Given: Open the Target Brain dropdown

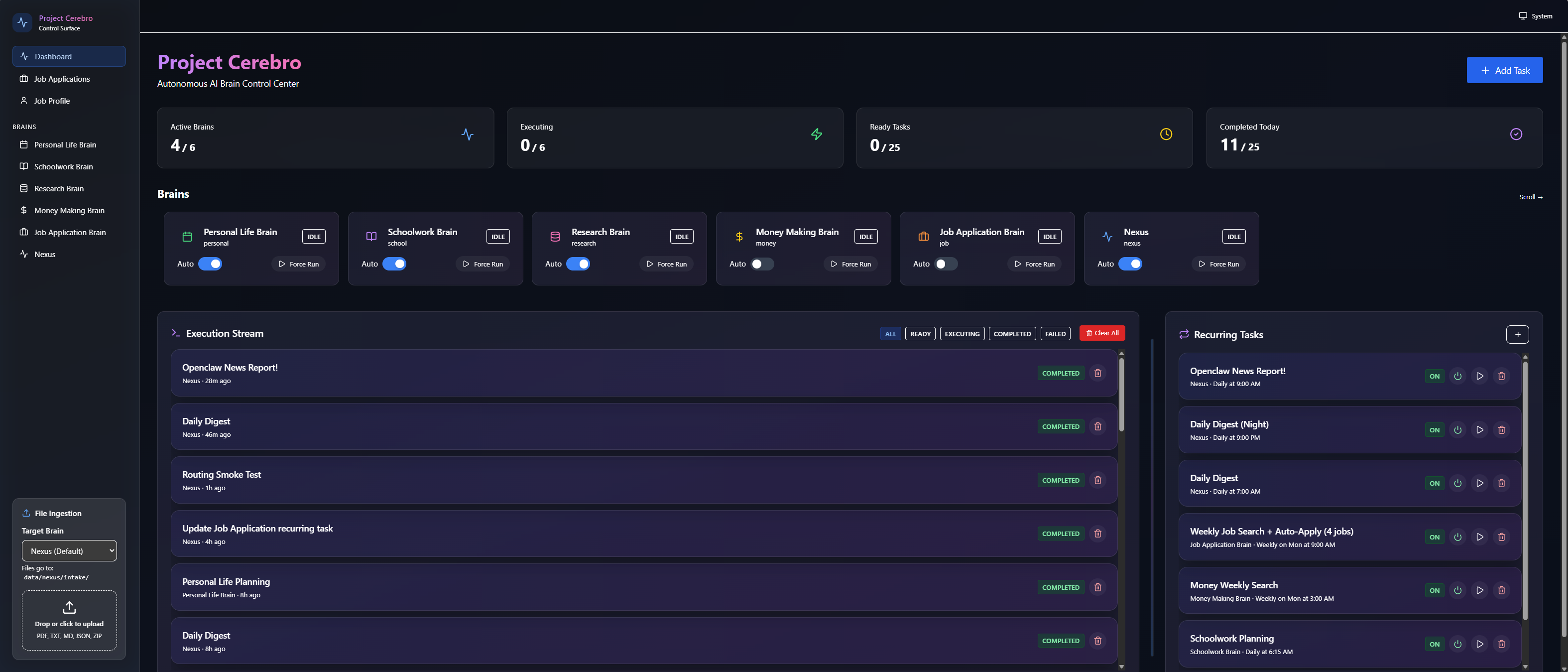Looking at the screenshot, I should [x=69, y=550].
